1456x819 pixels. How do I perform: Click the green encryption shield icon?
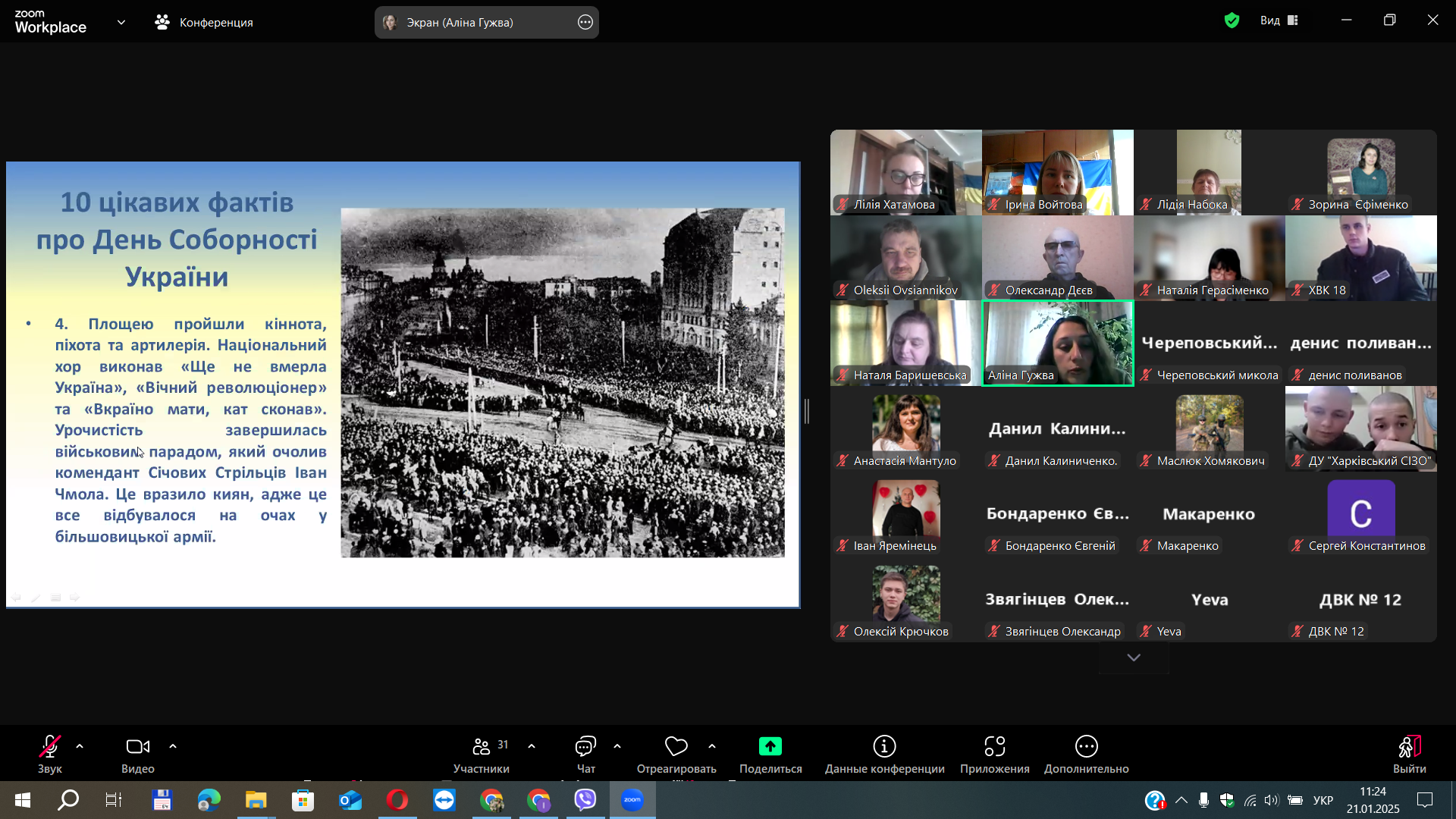[x=1232, y=20]
